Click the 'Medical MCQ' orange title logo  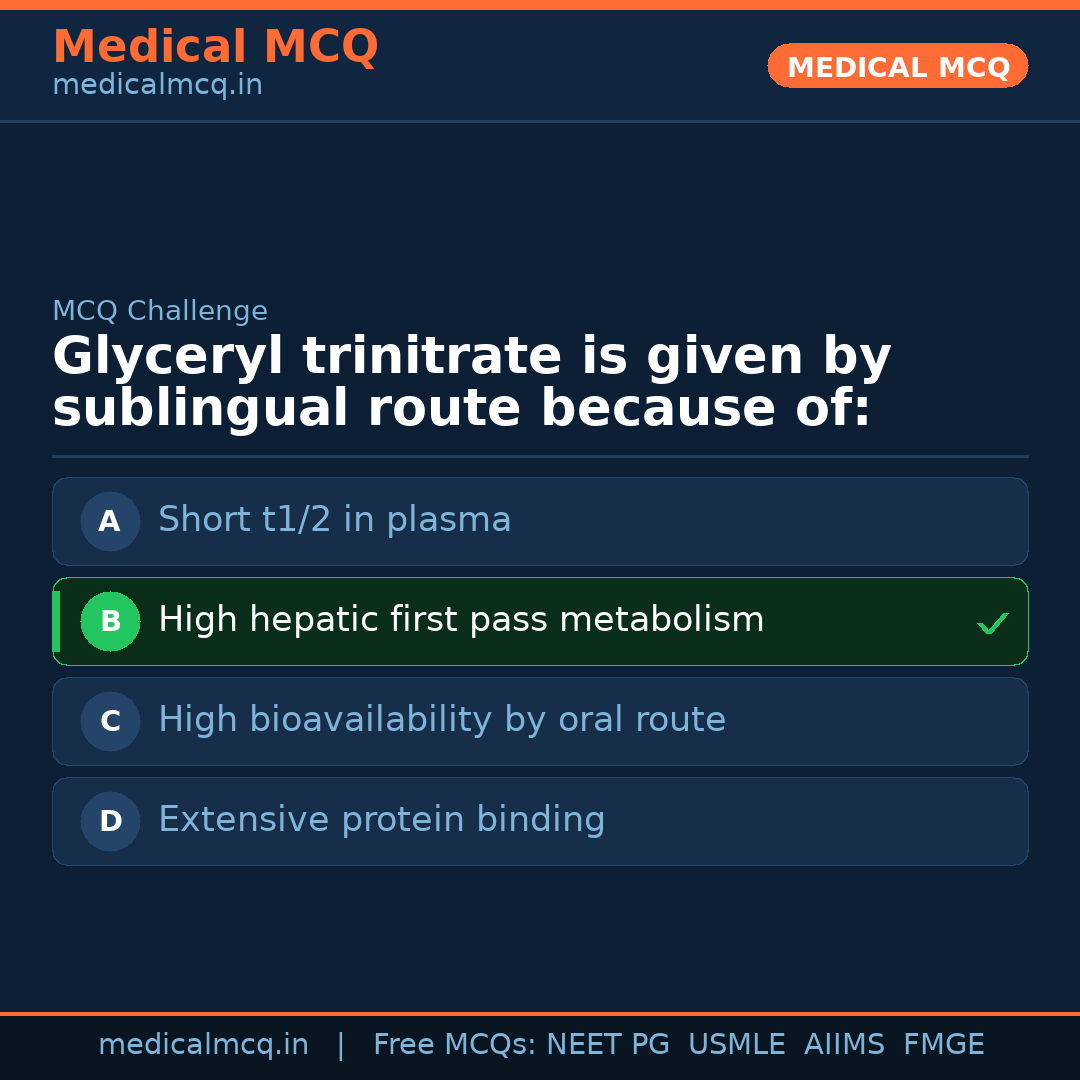[215, 47]
